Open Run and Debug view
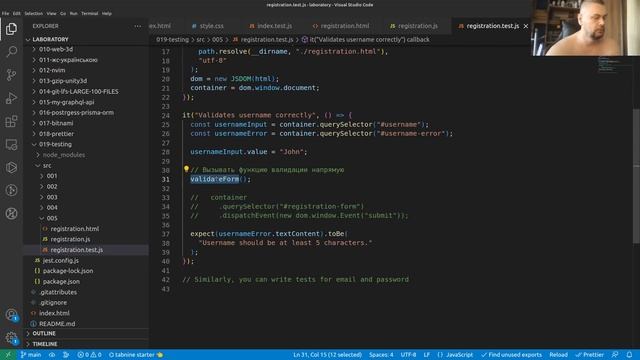 coord(11,98)
